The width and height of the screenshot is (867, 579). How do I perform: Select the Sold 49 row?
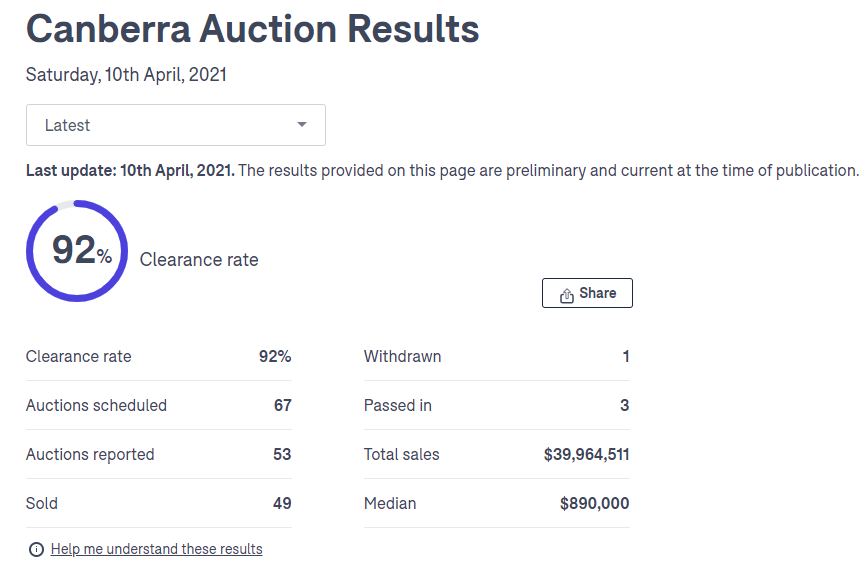click(x=159, y=503)
